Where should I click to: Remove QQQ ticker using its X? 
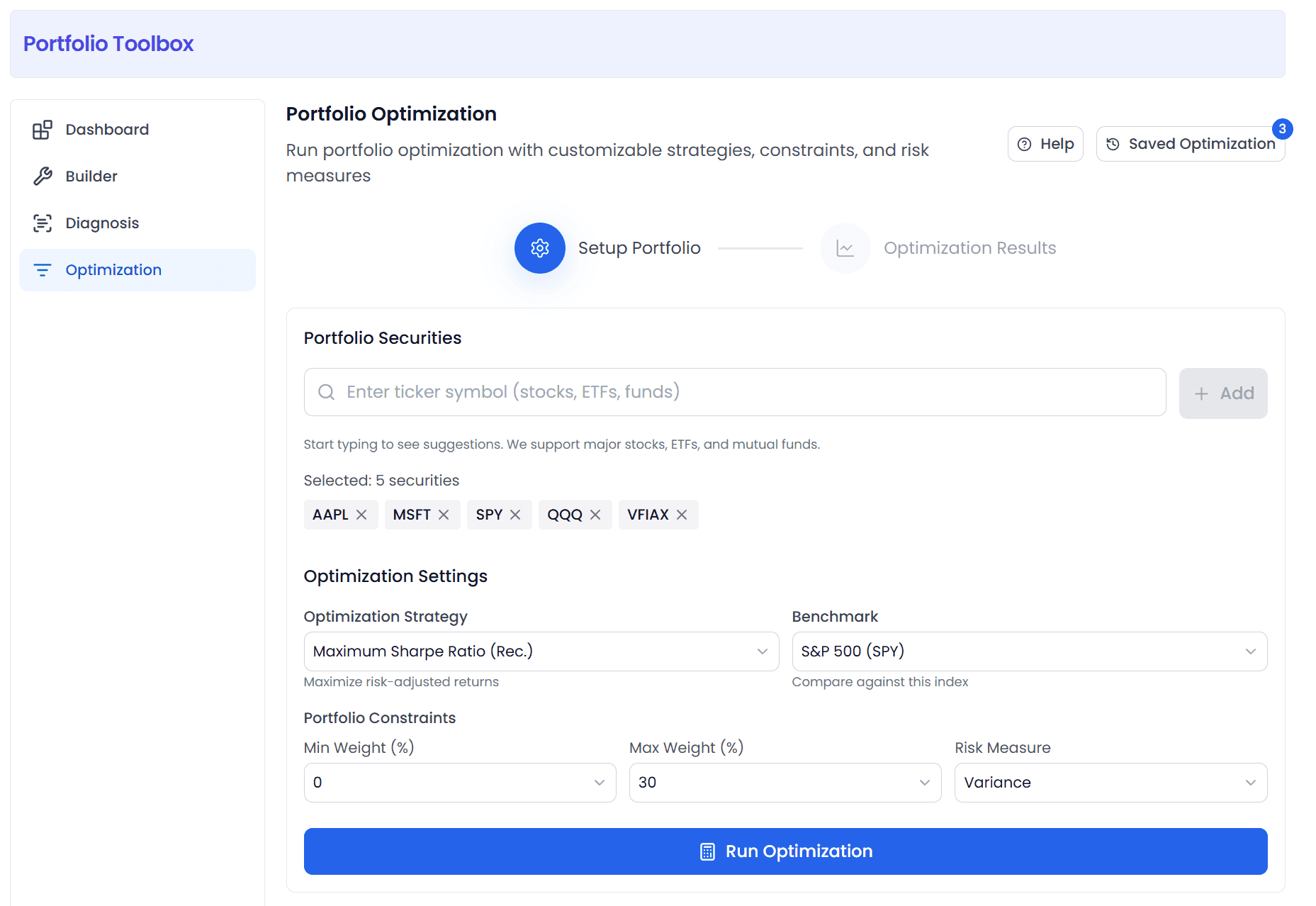point(595,515)
